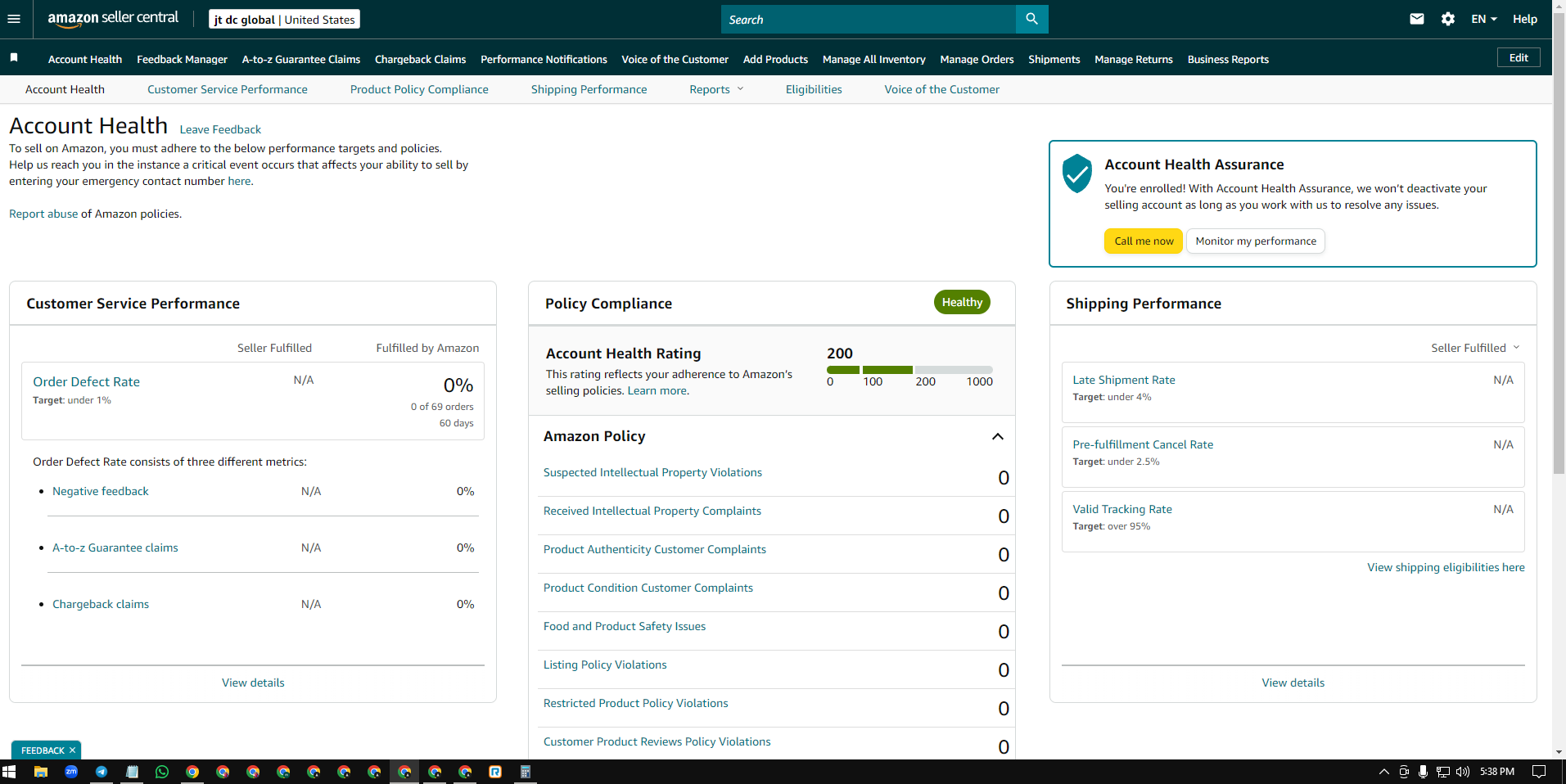Viewport: 1566px width, 784px height.
Task: Open Telegram from the taskbar
Action: pyautogui.click(x=102, y=772)
